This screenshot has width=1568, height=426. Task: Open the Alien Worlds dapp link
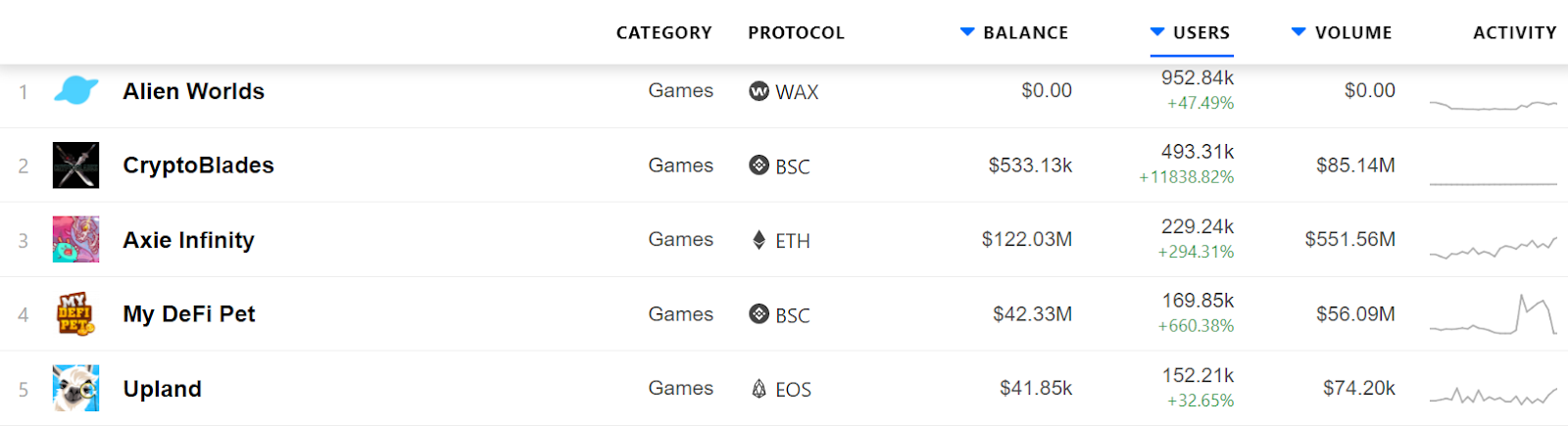(193, 91)
